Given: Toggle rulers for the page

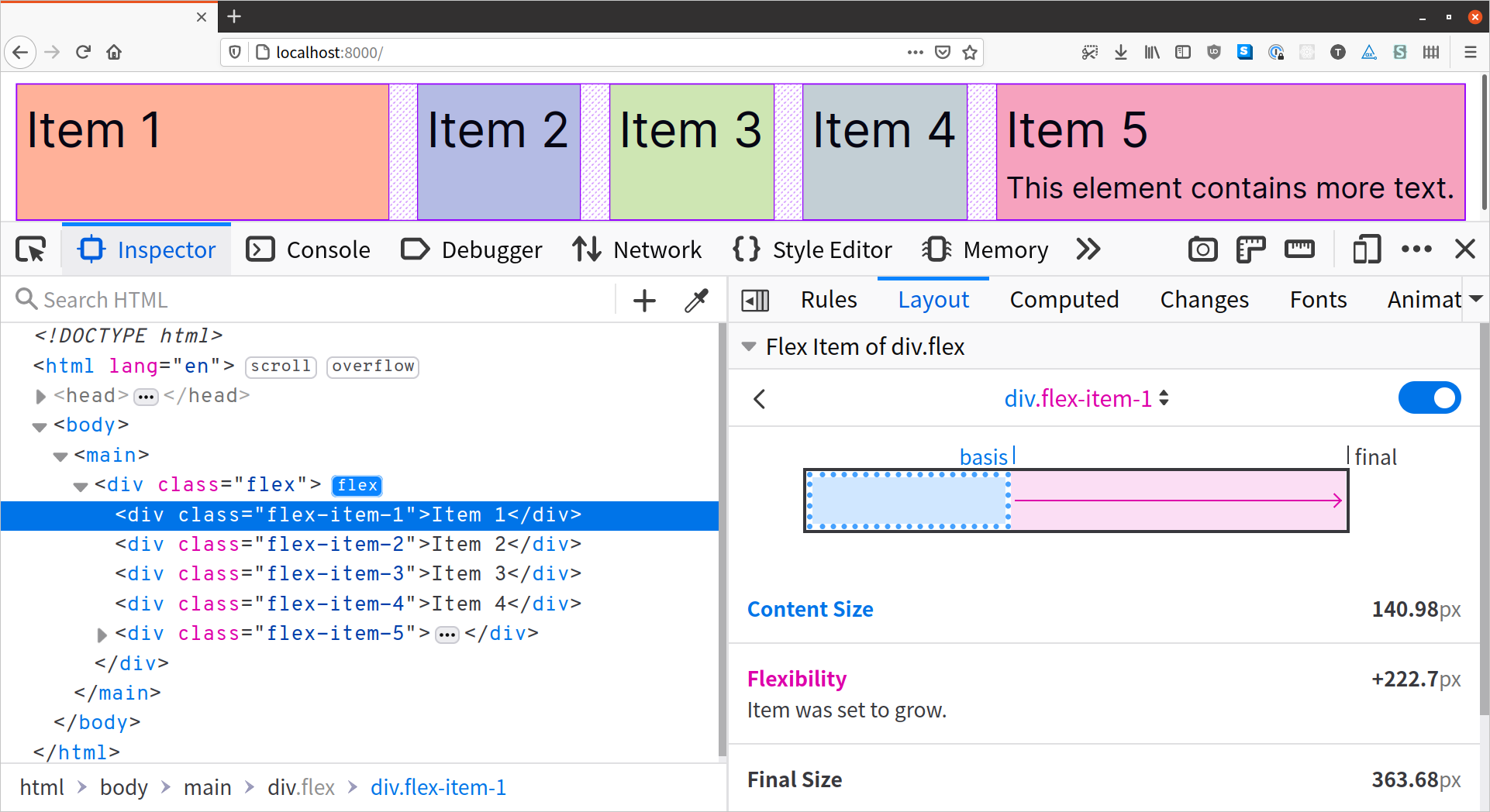Looking at the screenshot, I should (x=1250, y=249).
